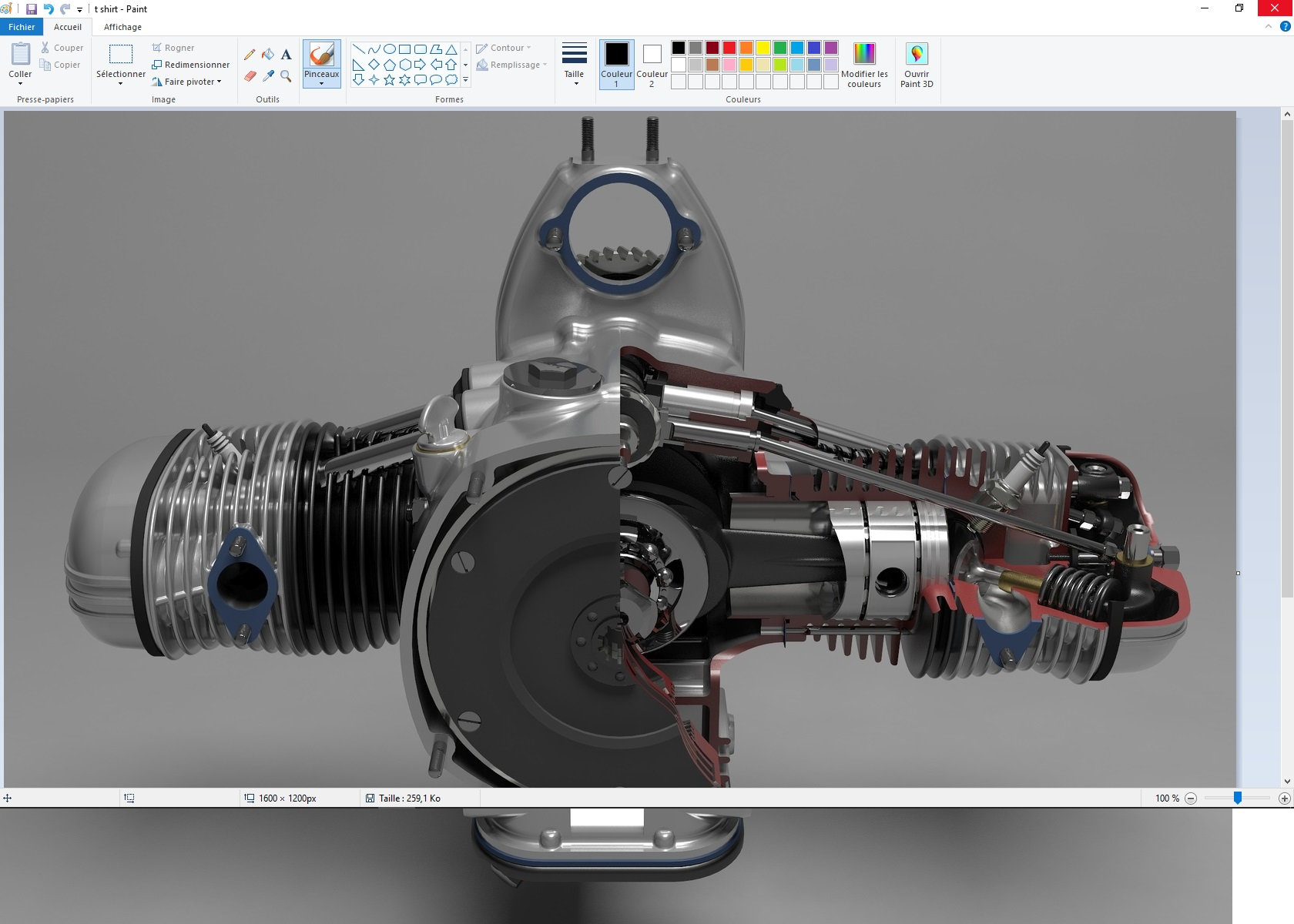Select the Fill bucket tool

[x=268, y=55]
